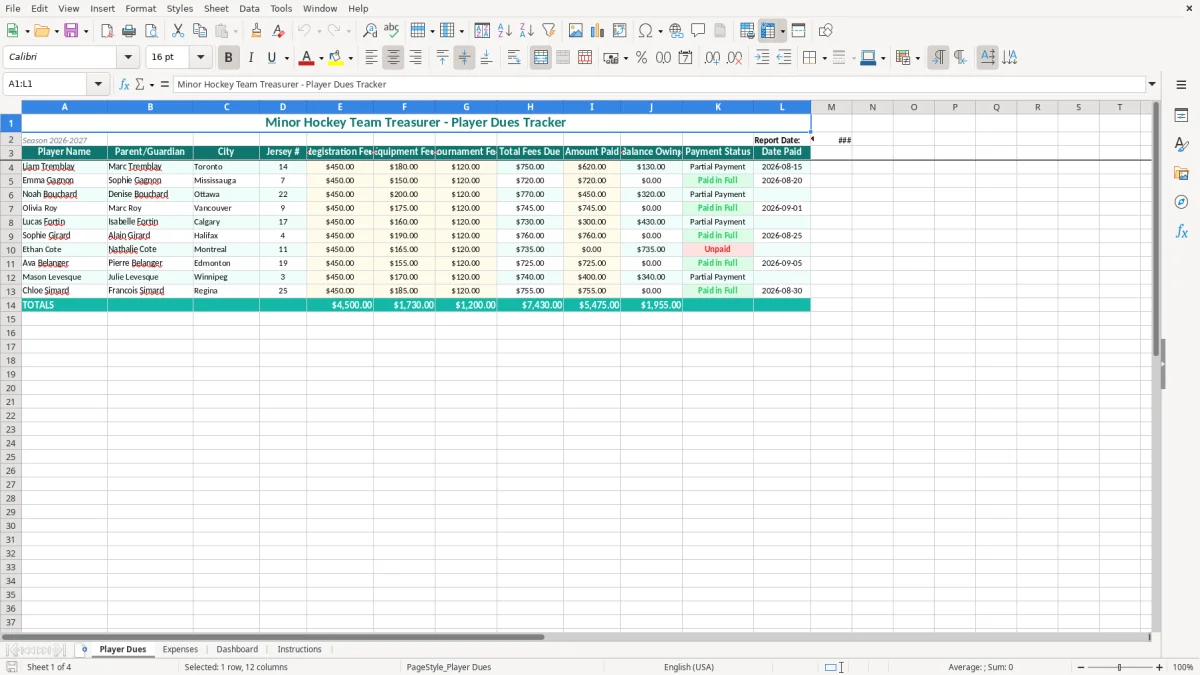
Task: Open the Sheet menu
Action: click(216, 8)
